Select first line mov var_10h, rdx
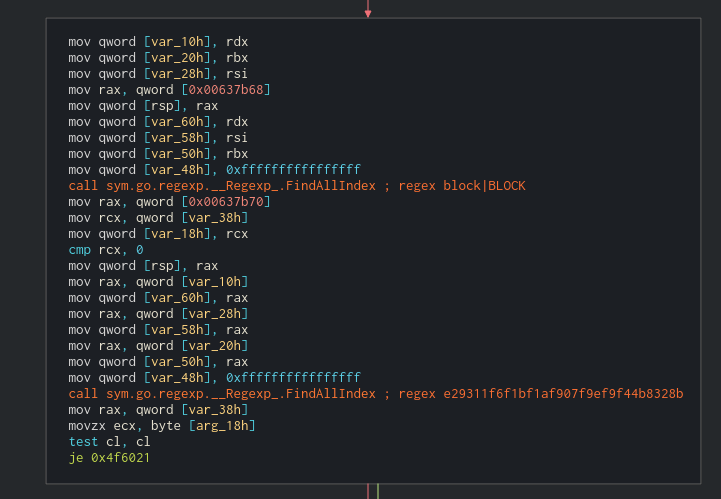The image size is (721, 499). click(158, 42)
